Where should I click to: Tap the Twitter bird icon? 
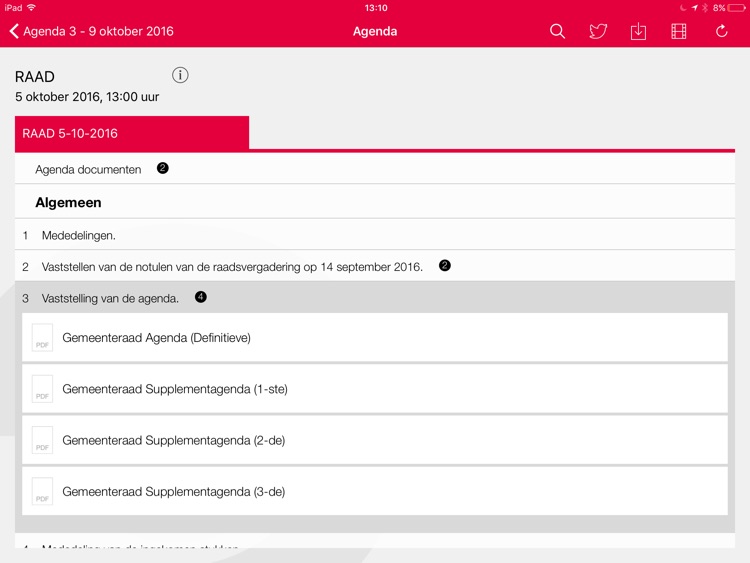pyautogui.click(x=598, y=31)
